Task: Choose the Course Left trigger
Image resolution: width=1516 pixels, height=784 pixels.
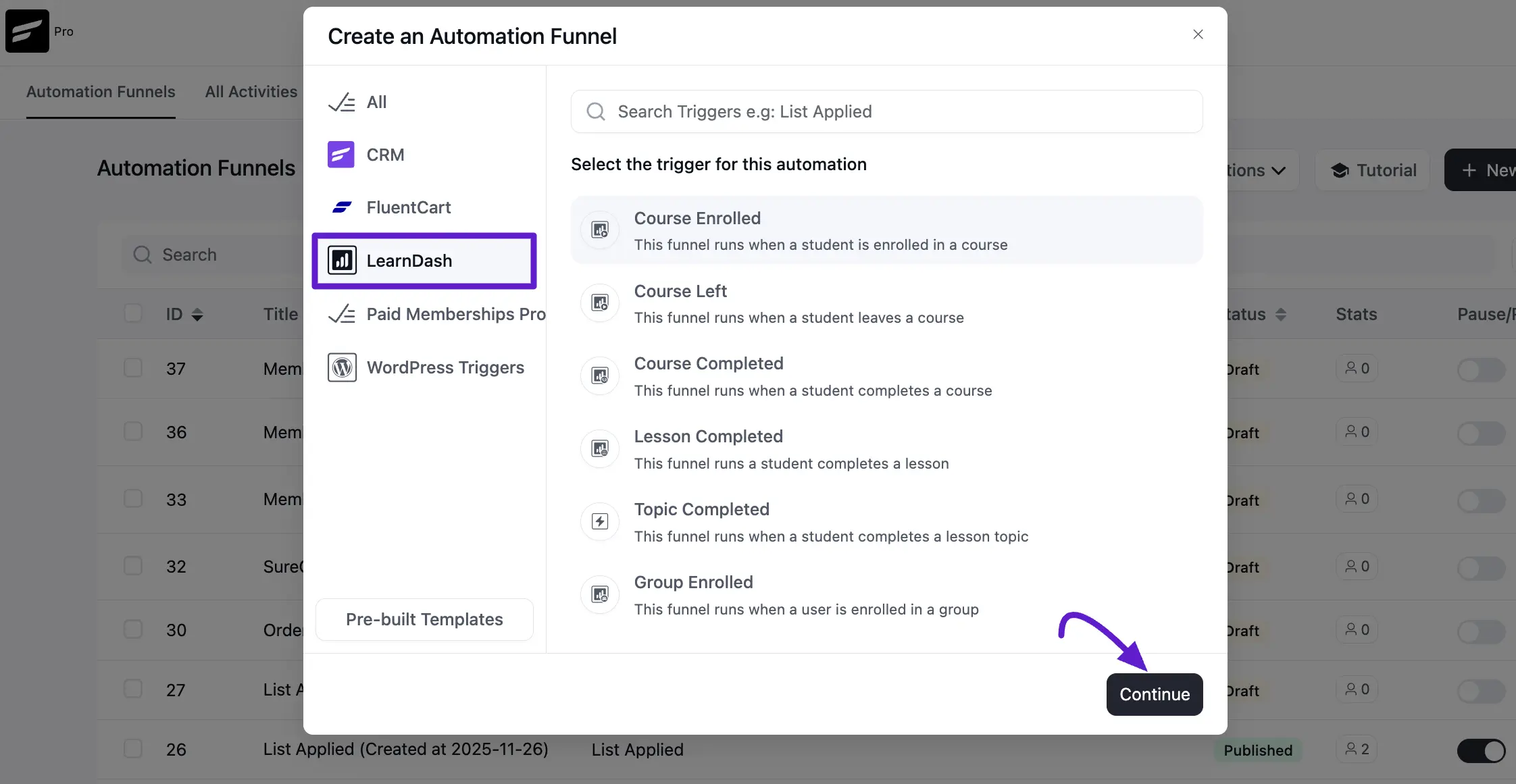Action: [886, 303]
